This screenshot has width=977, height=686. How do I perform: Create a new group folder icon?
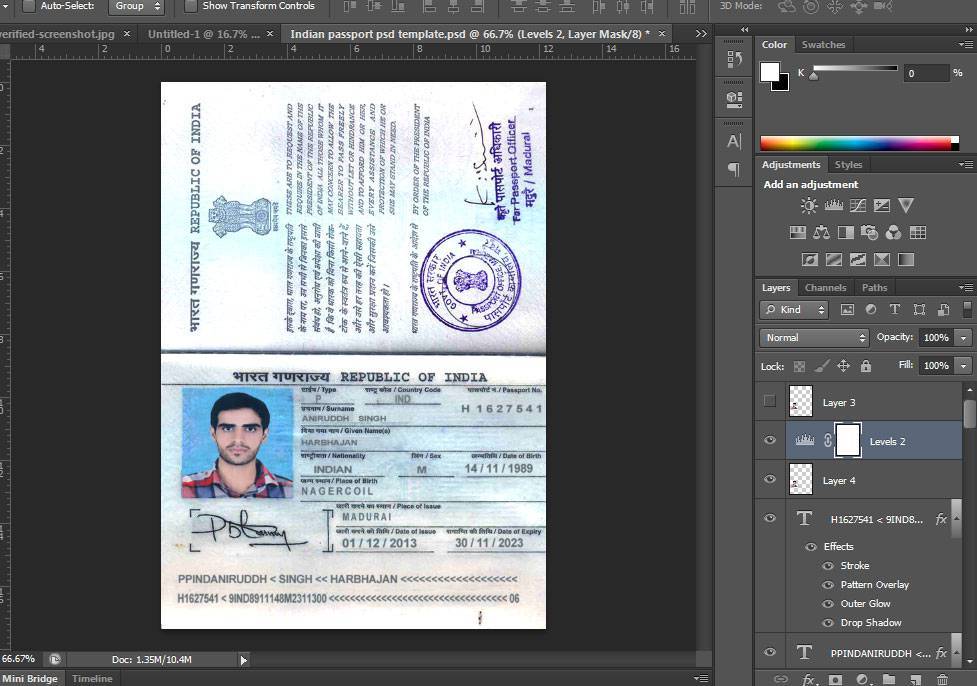coord(889,680)
